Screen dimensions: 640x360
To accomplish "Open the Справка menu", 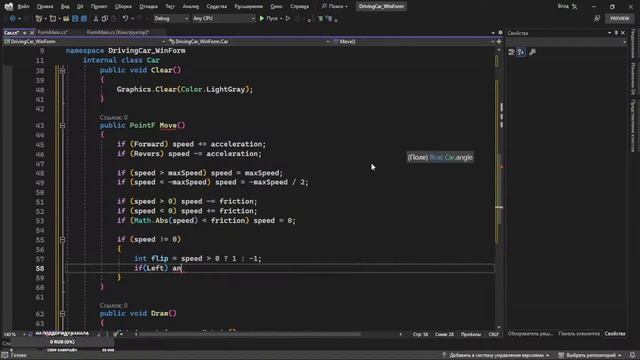I will pyautogui.click(x=300, y=6).
